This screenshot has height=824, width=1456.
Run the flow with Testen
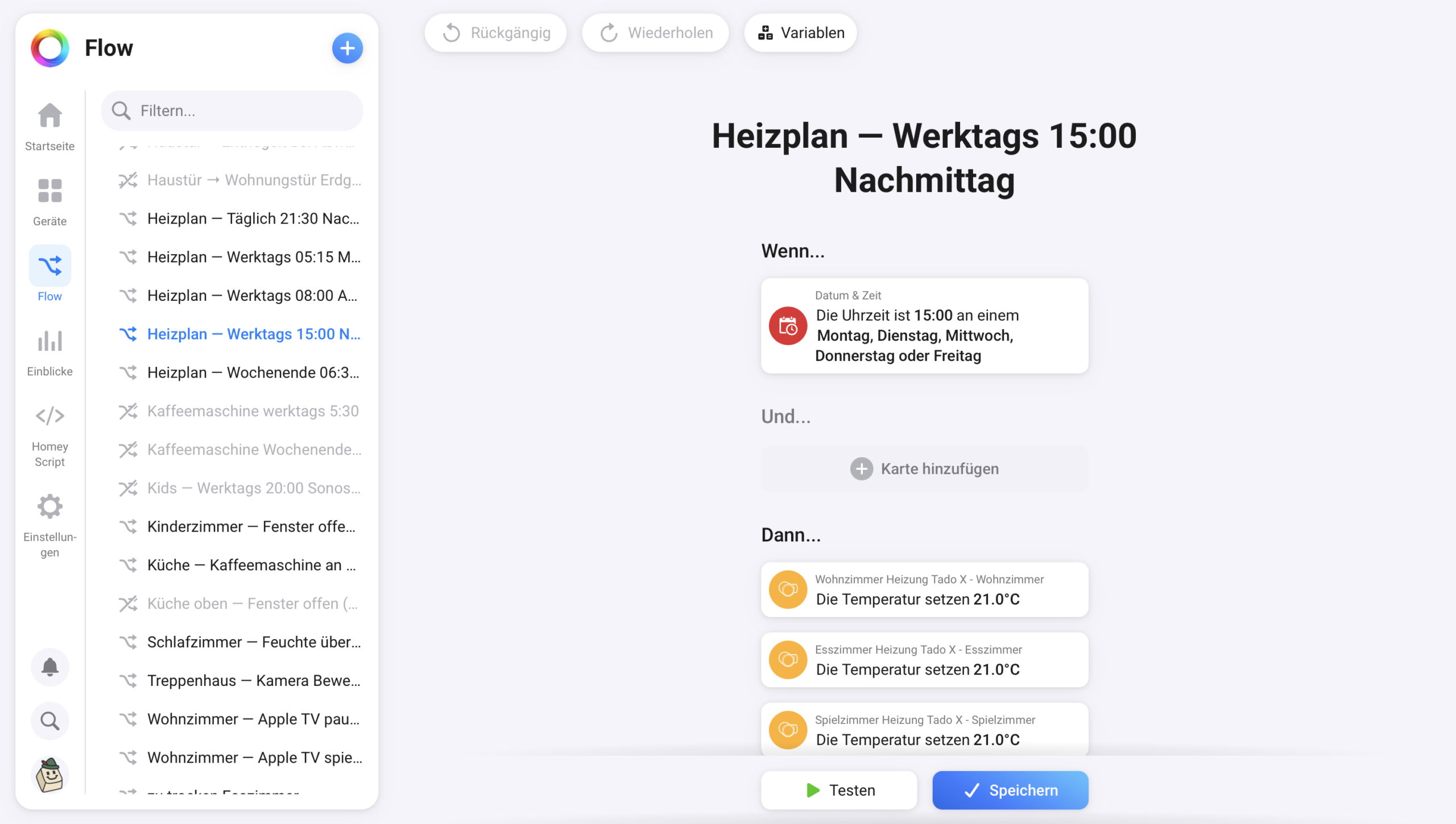(839, 790)
